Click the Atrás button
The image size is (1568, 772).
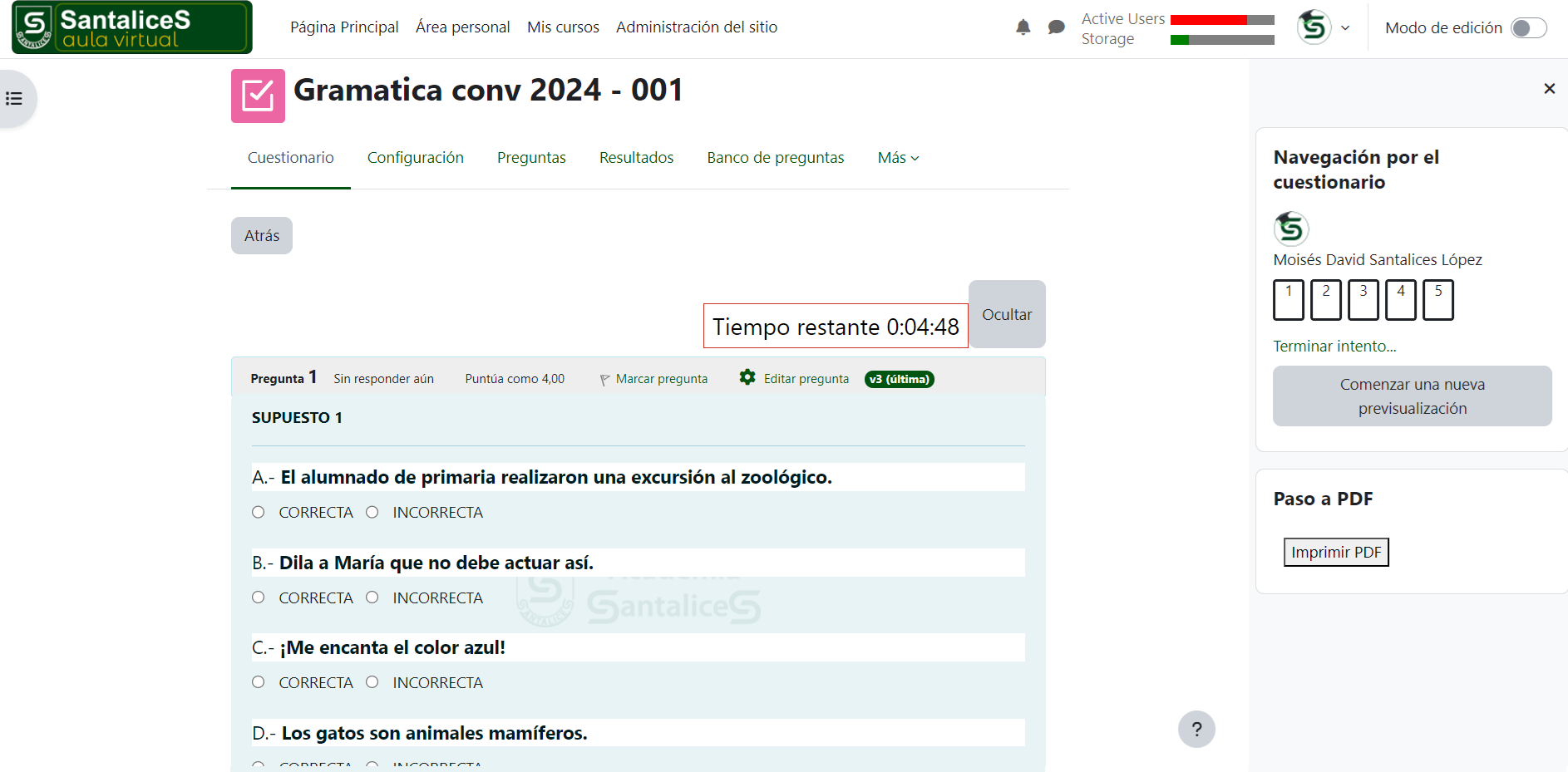point(262,236)
